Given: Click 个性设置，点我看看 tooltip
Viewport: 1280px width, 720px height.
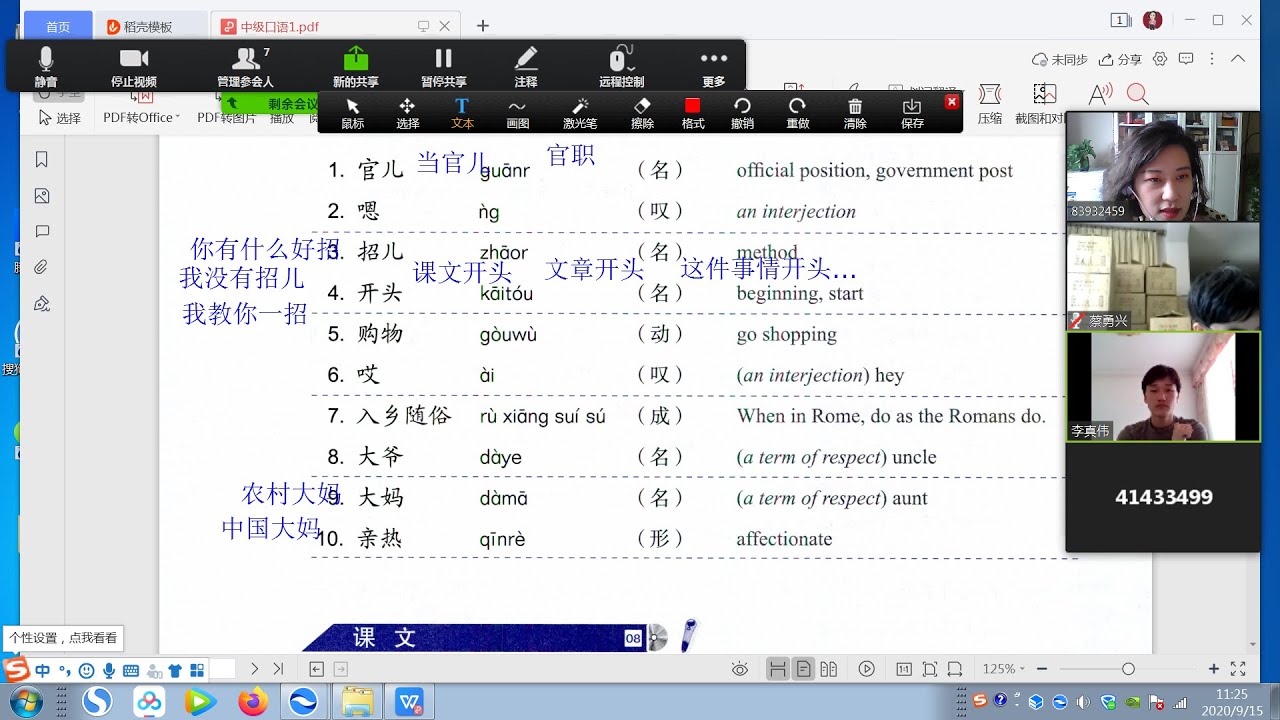Looking at the screenshot, I should [x=64, y=637].
